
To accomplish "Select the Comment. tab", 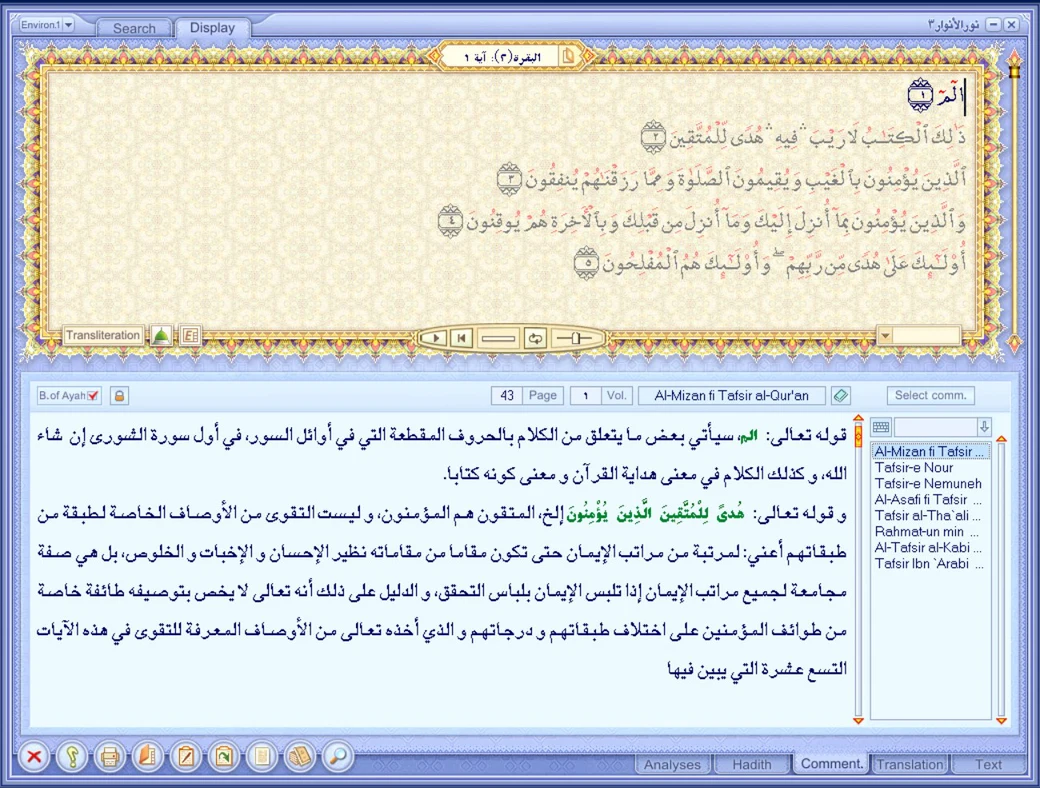I will click(832, 763).
